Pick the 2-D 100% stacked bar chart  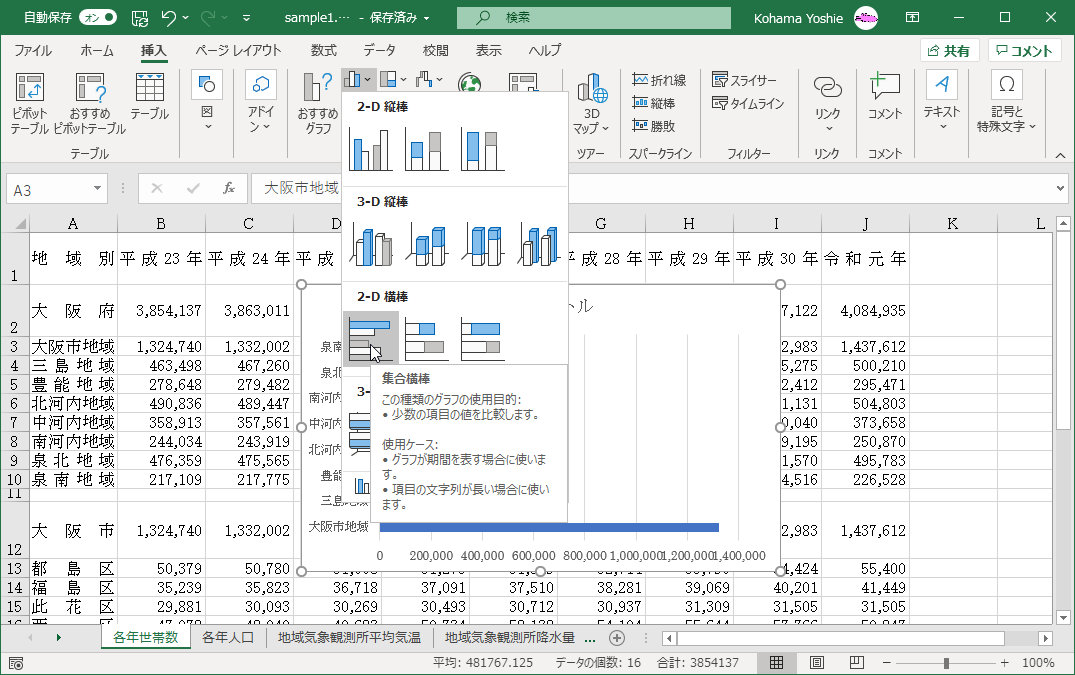pos(483,339)
